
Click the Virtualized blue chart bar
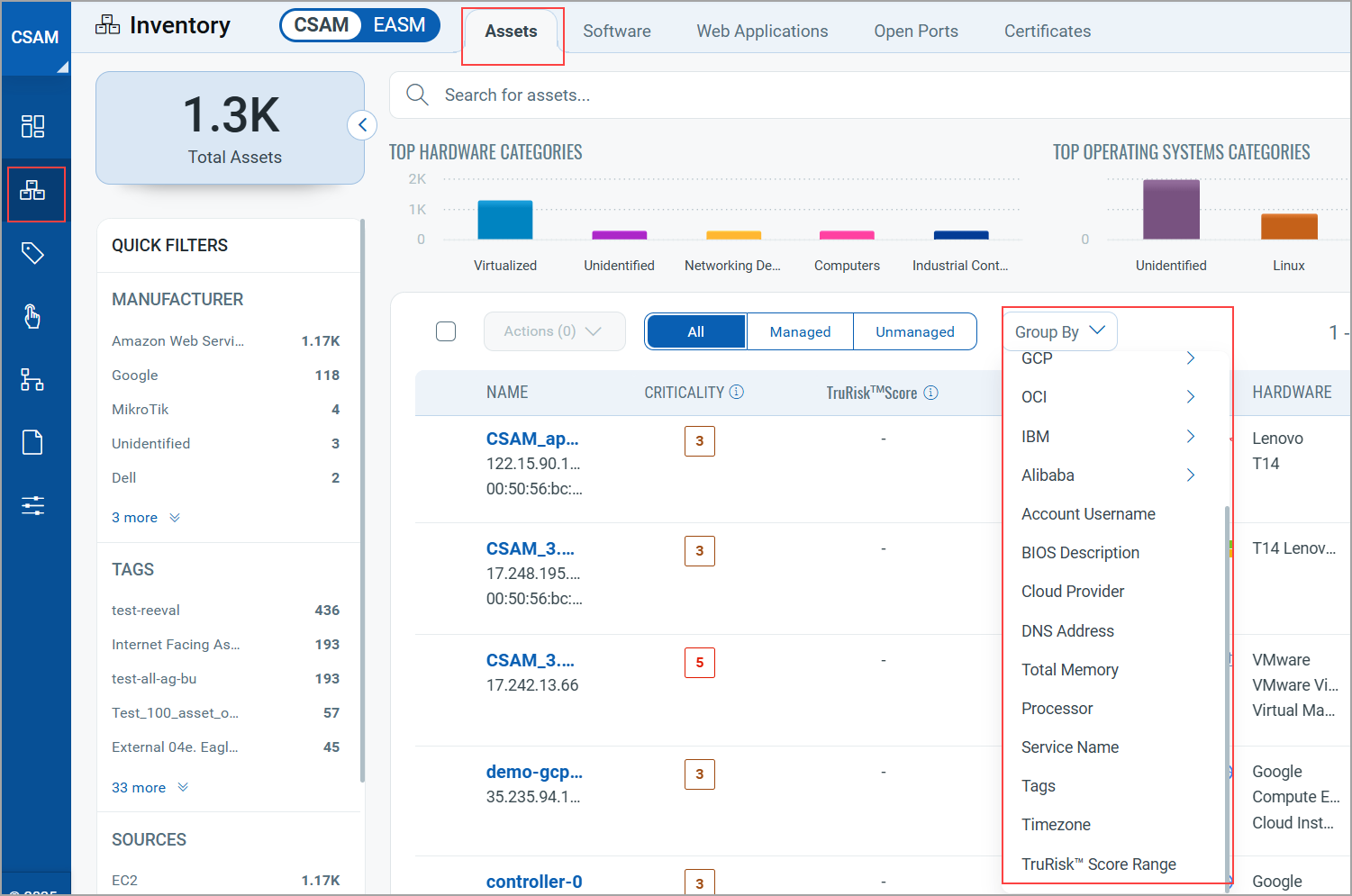coord(505,220)
